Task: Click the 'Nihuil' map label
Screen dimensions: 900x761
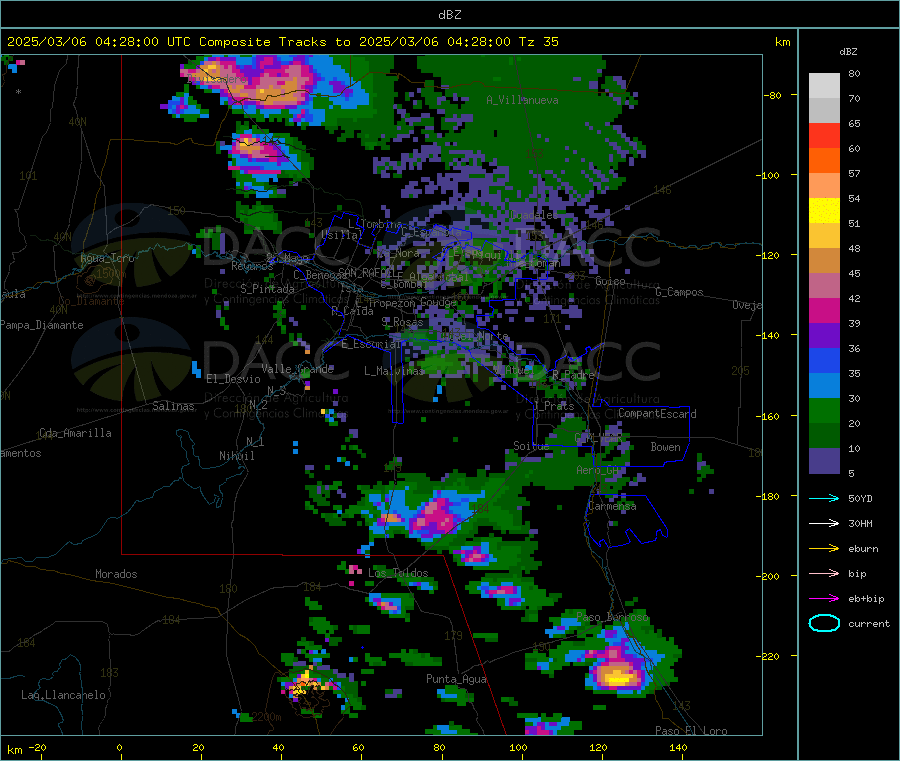Action: pos(236,456)
